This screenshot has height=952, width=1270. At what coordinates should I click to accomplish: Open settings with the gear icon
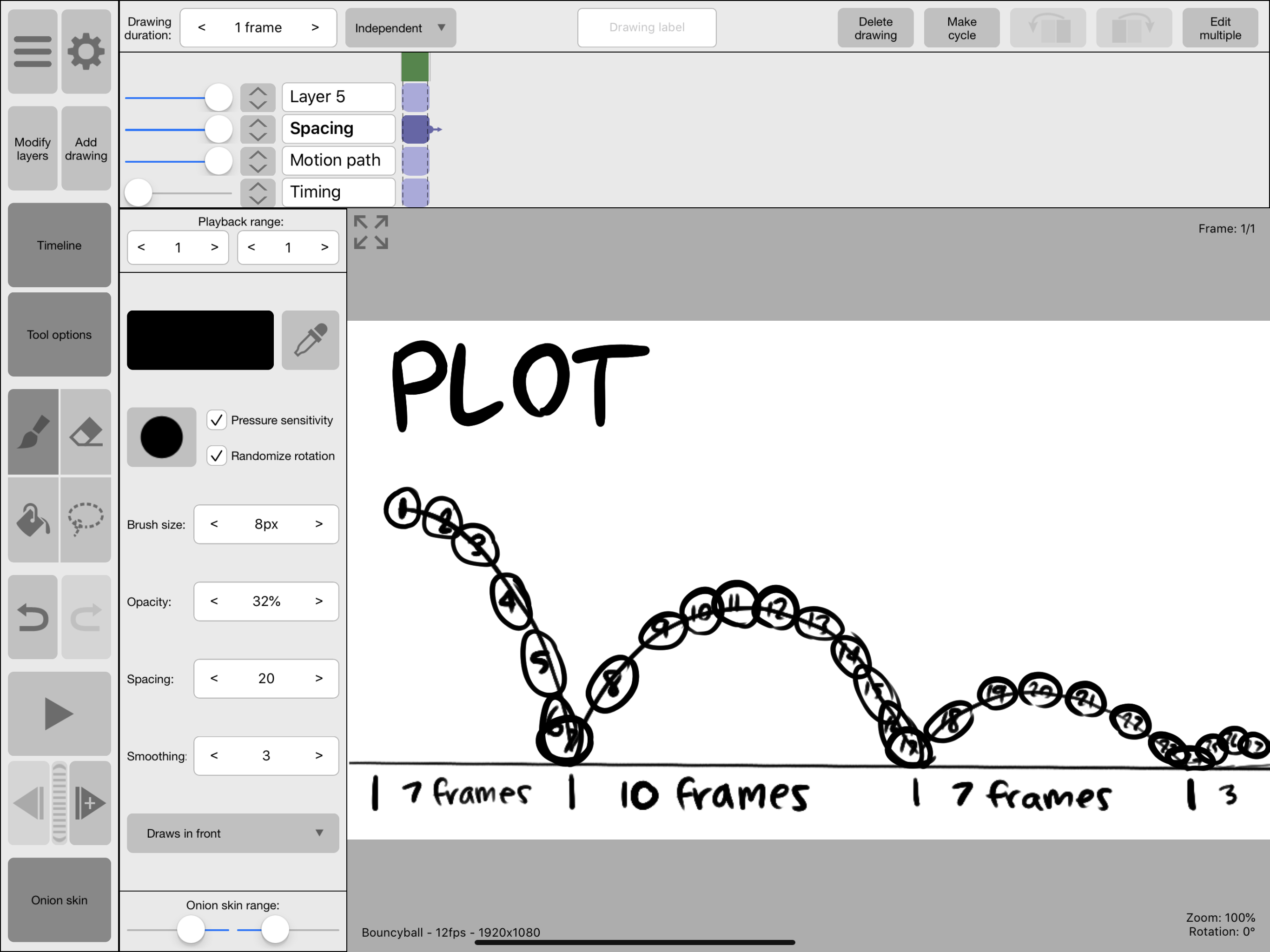[x=86, y=52]
